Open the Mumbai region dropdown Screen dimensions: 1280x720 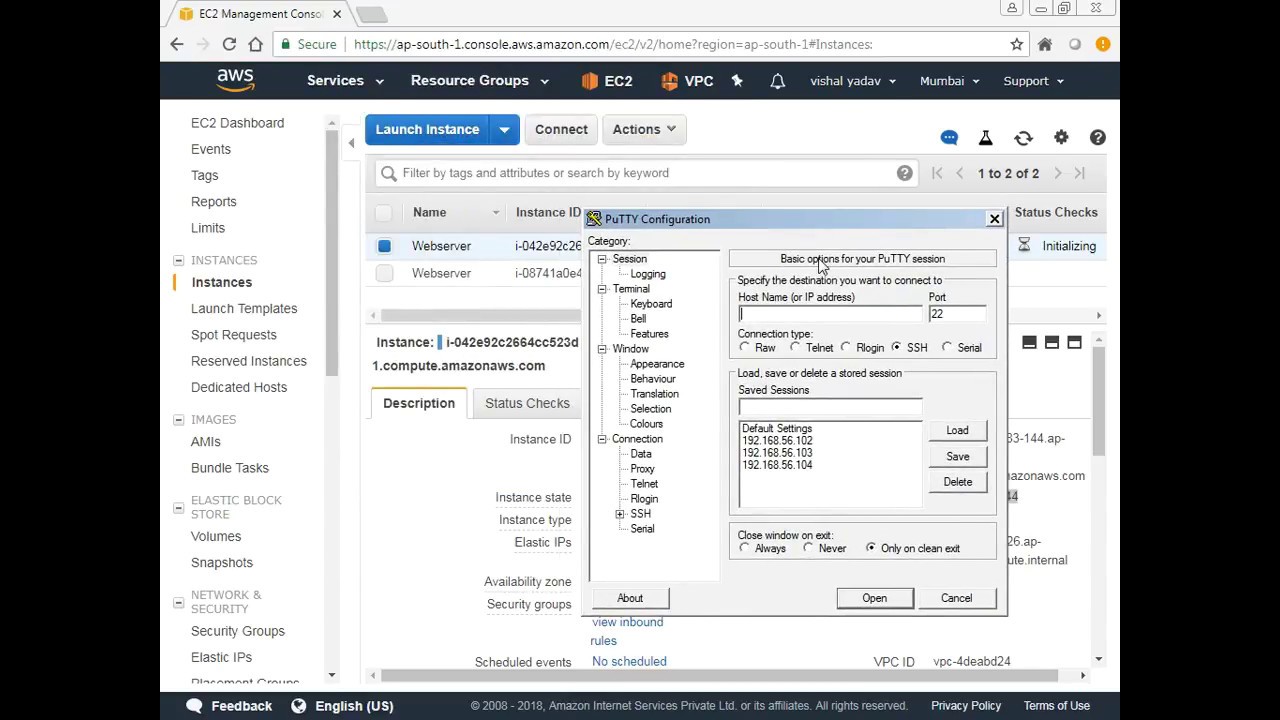coord(949,81)
